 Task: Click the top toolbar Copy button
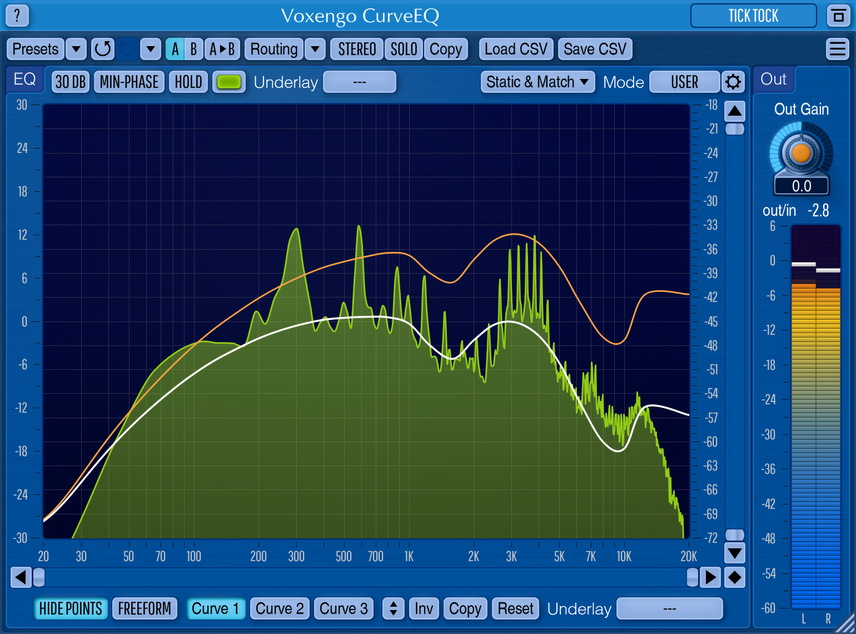point(445,49)
